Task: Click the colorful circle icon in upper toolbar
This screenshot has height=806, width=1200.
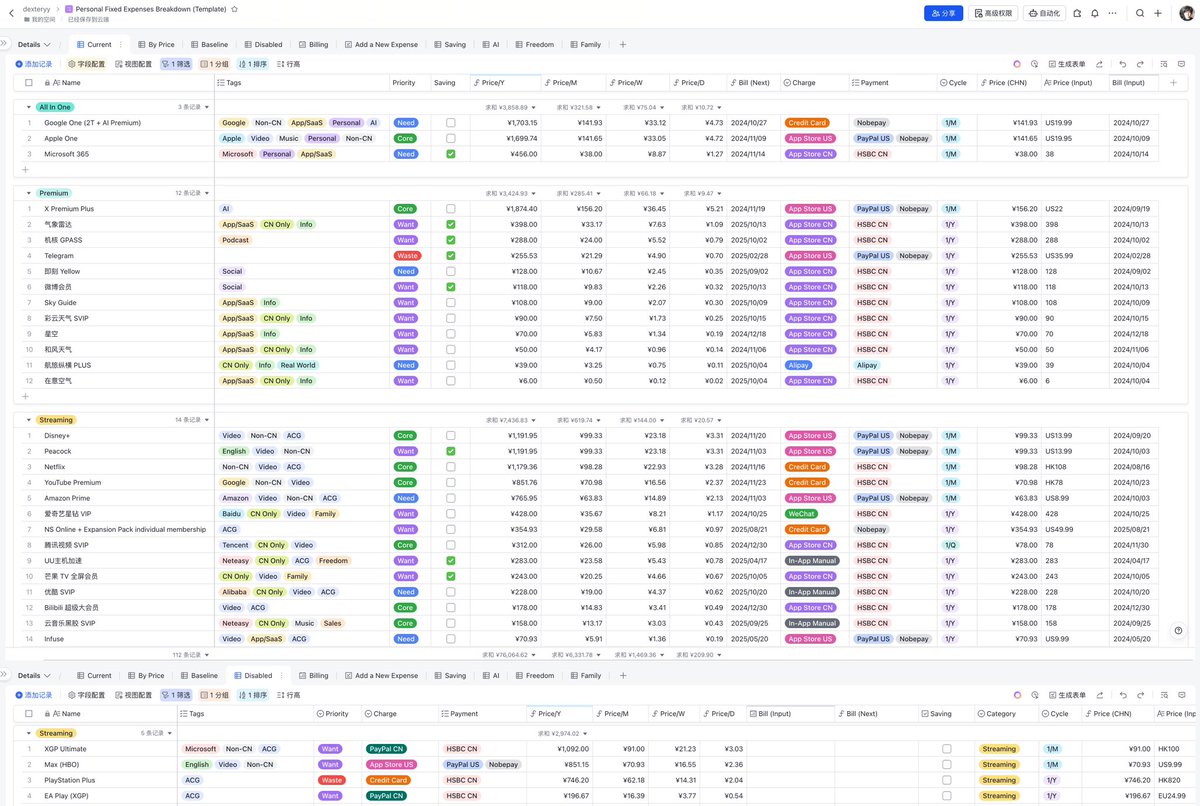Action: [1017, 64]
